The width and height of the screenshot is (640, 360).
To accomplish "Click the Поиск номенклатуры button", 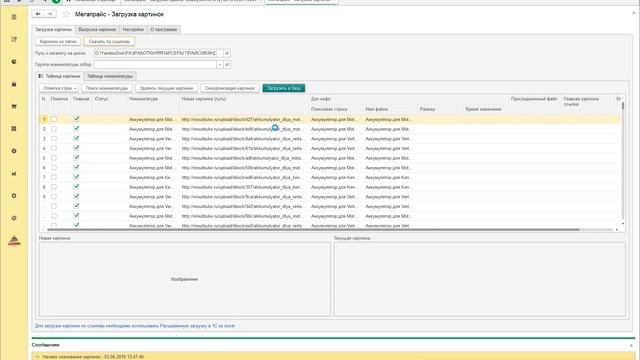I will (x=107, y=88).
